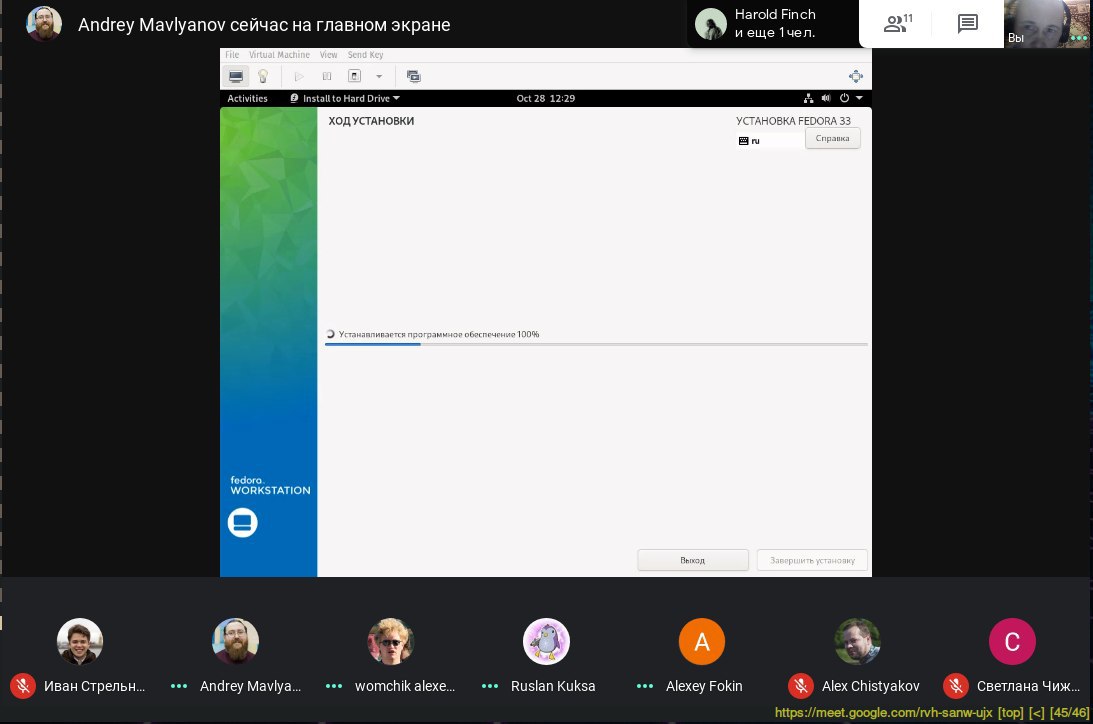
Task: Open the meeting chat icon
Action: 968,24
